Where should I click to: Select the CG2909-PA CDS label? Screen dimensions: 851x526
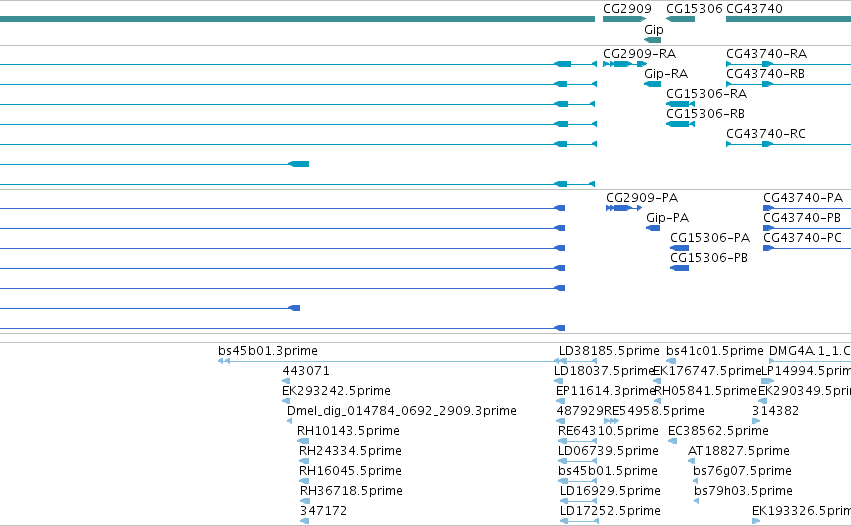coord(642,198)
